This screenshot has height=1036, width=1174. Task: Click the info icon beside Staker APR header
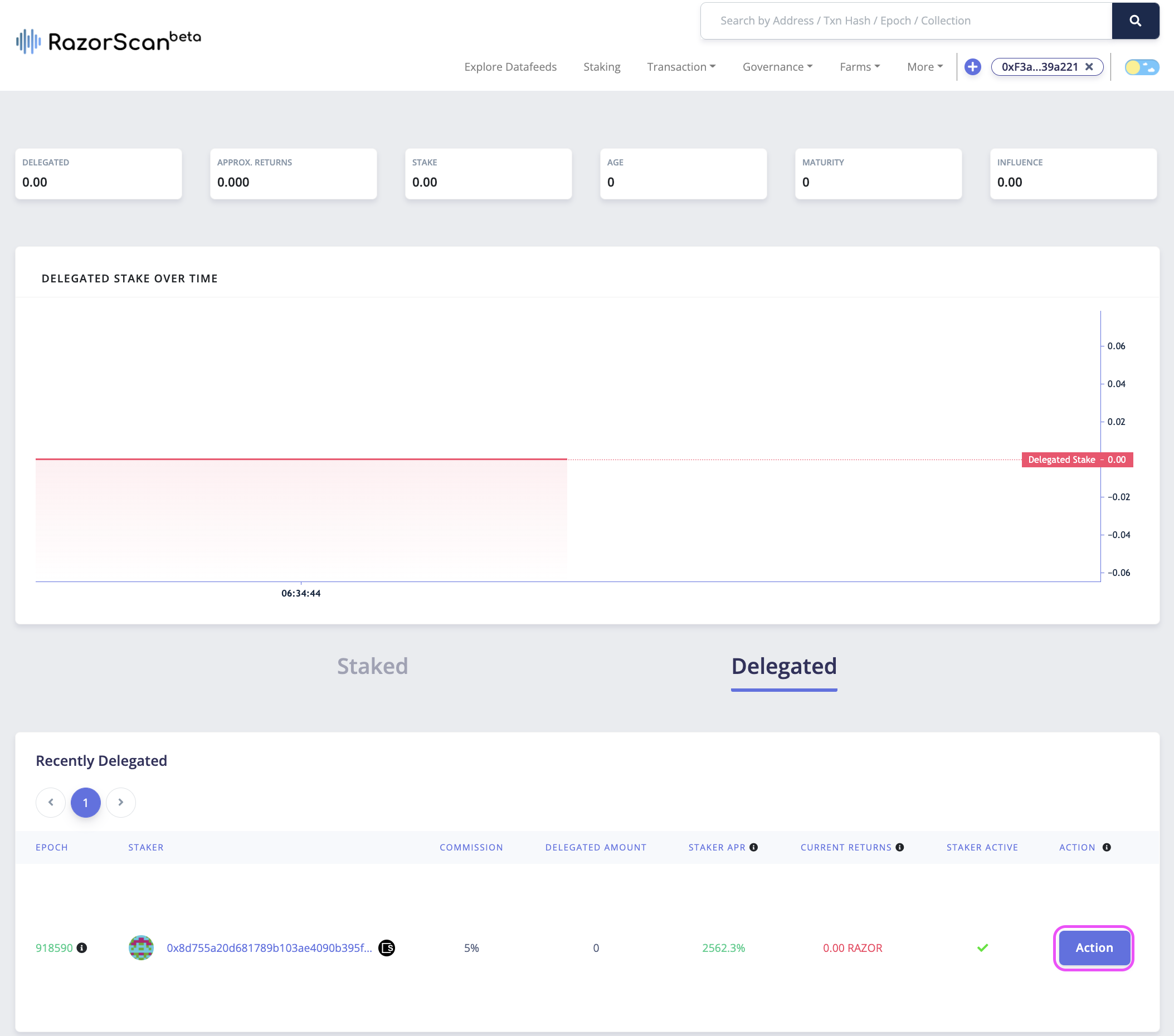[x=754, y=847]
